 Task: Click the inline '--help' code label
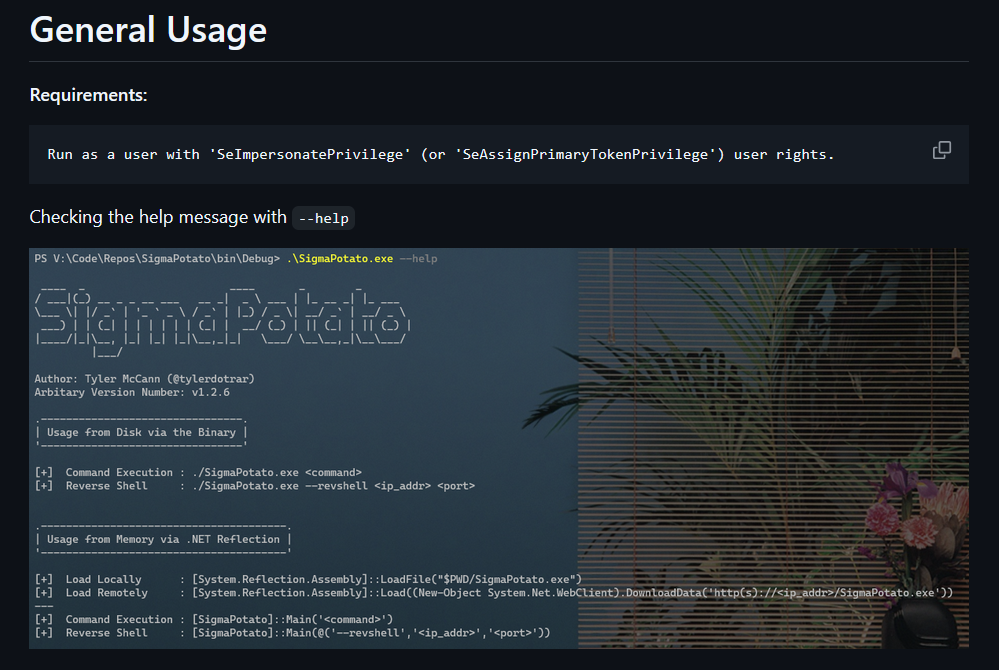[x=324, y=218]
